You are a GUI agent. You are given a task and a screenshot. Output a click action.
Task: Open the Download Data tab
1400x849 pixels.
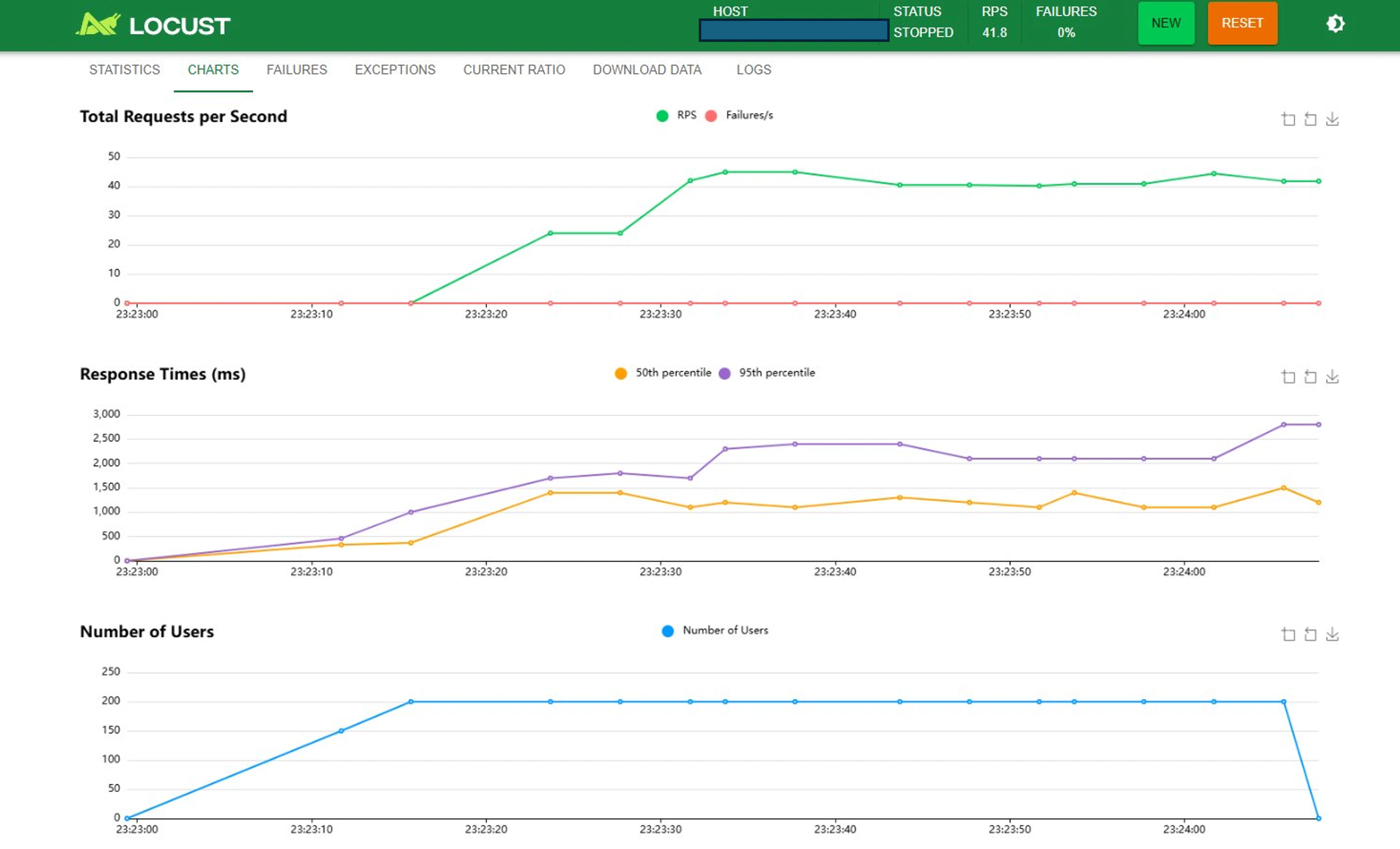(x=647, y=69)
